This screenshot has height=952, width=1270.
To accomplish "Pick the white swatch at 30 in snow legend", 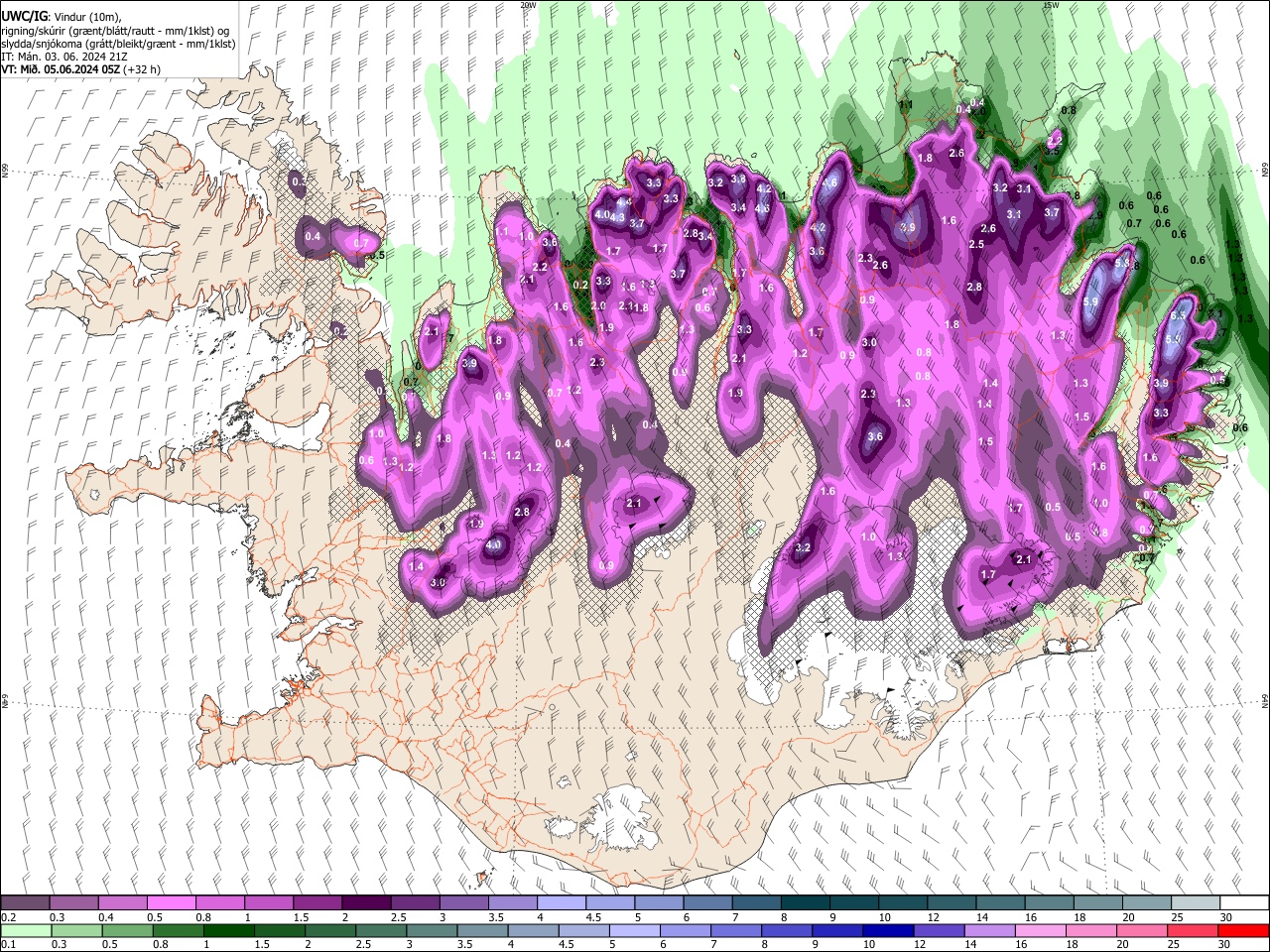I will [x=1244, y=902].
